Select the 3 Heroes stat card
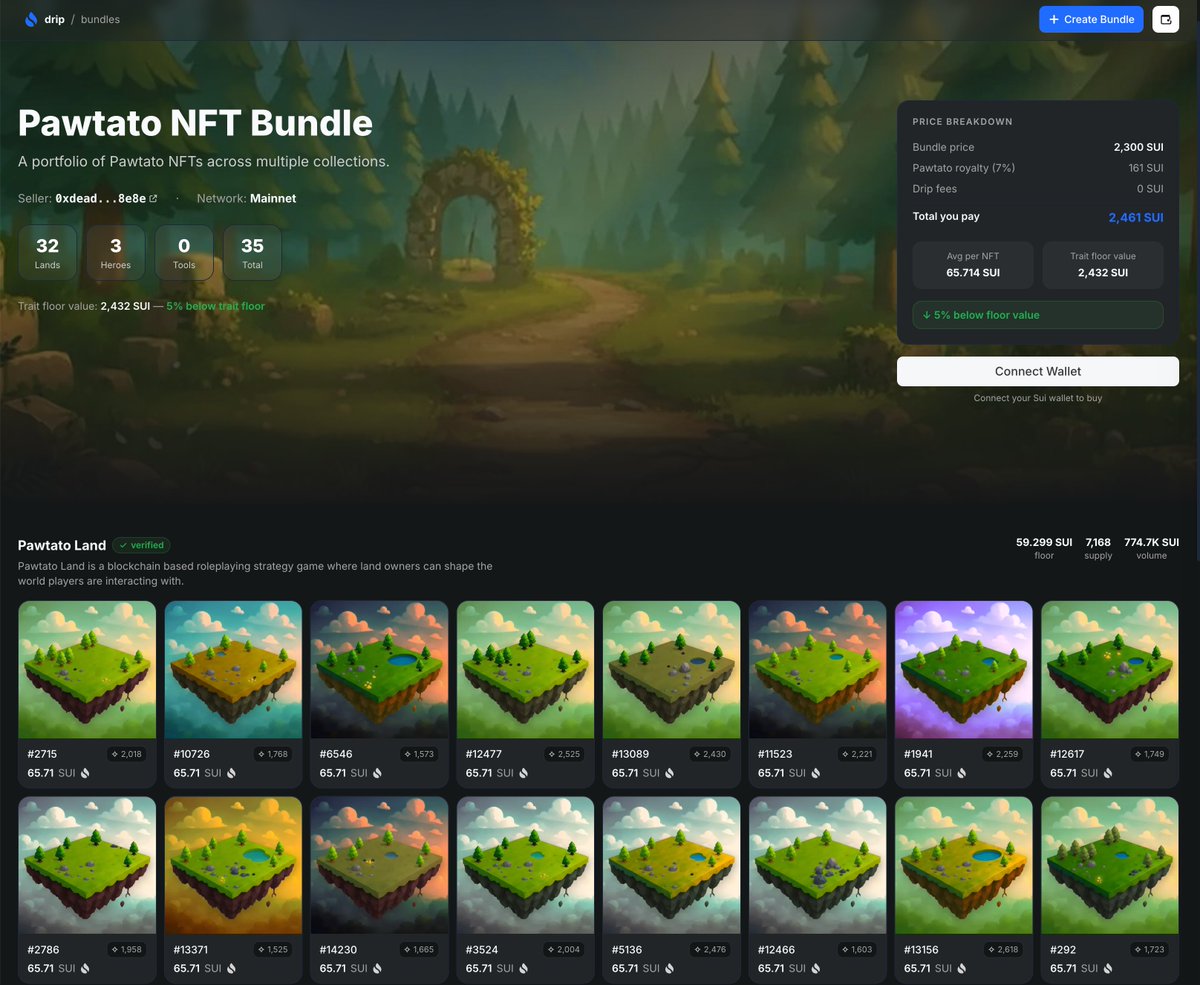 click(x=116, y=253)
